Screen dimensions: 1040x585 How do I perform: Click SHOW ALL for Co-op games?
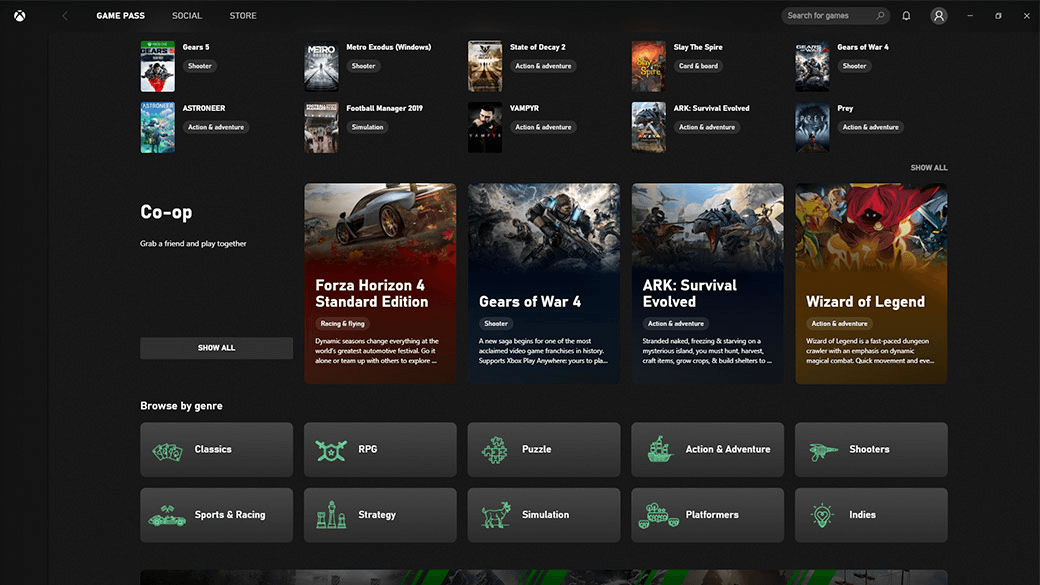(x=216, y=347)
